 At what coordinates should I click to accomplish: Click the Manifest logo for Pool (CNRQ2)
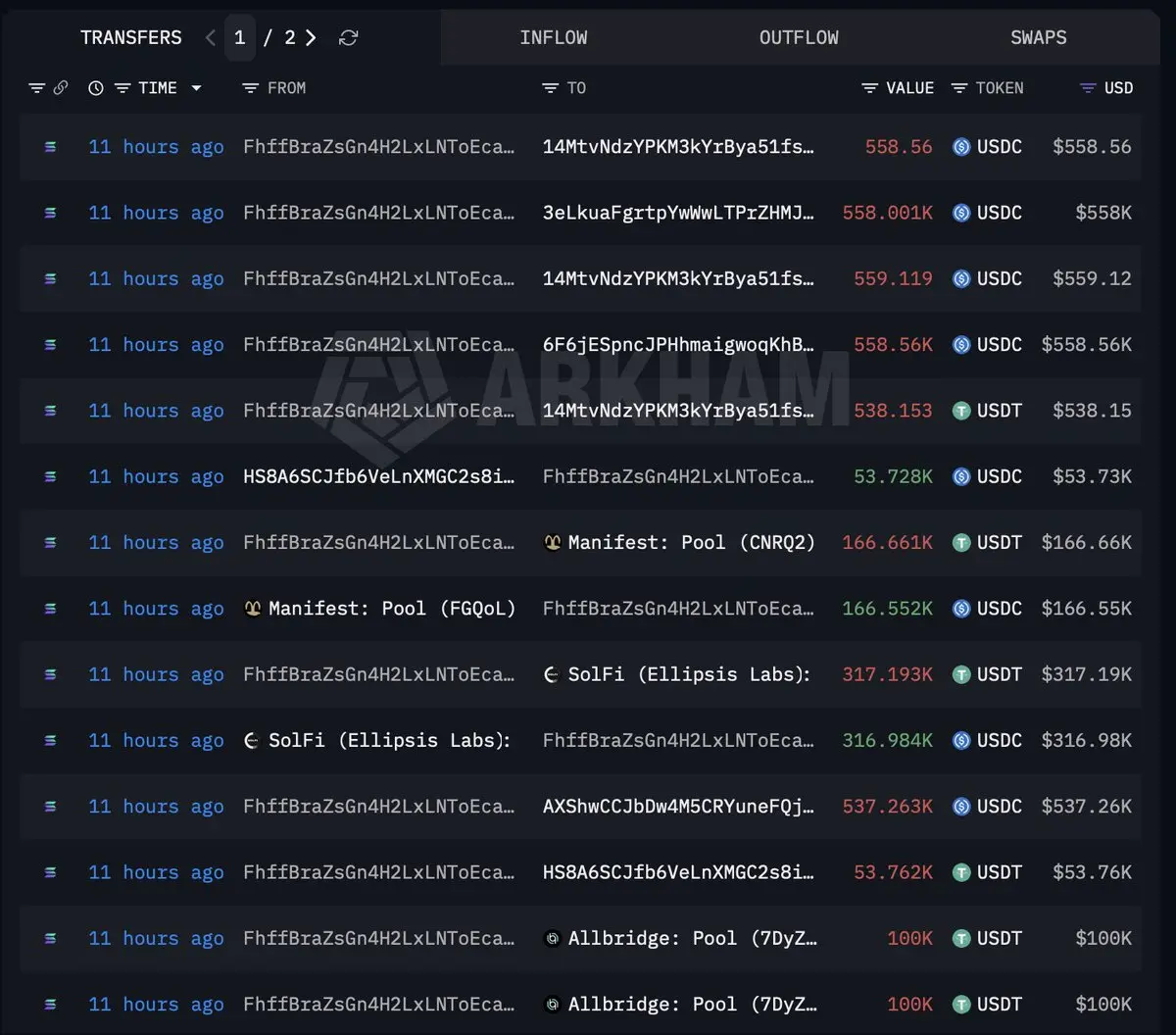click(x=553, y=543)
